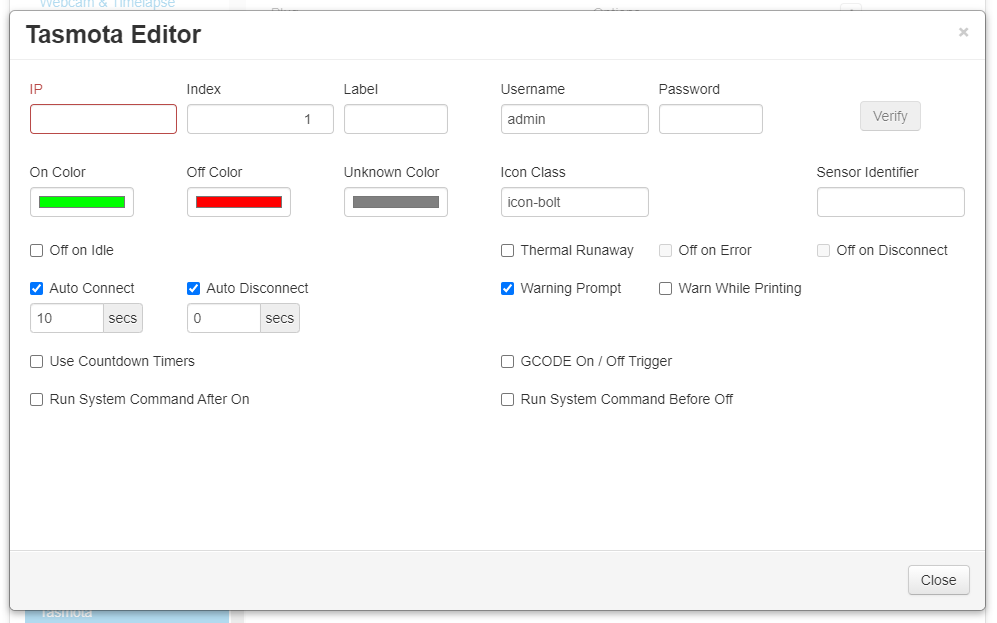Enable GCODE On / Off Trigger checkbox

[x=507, y=362]
